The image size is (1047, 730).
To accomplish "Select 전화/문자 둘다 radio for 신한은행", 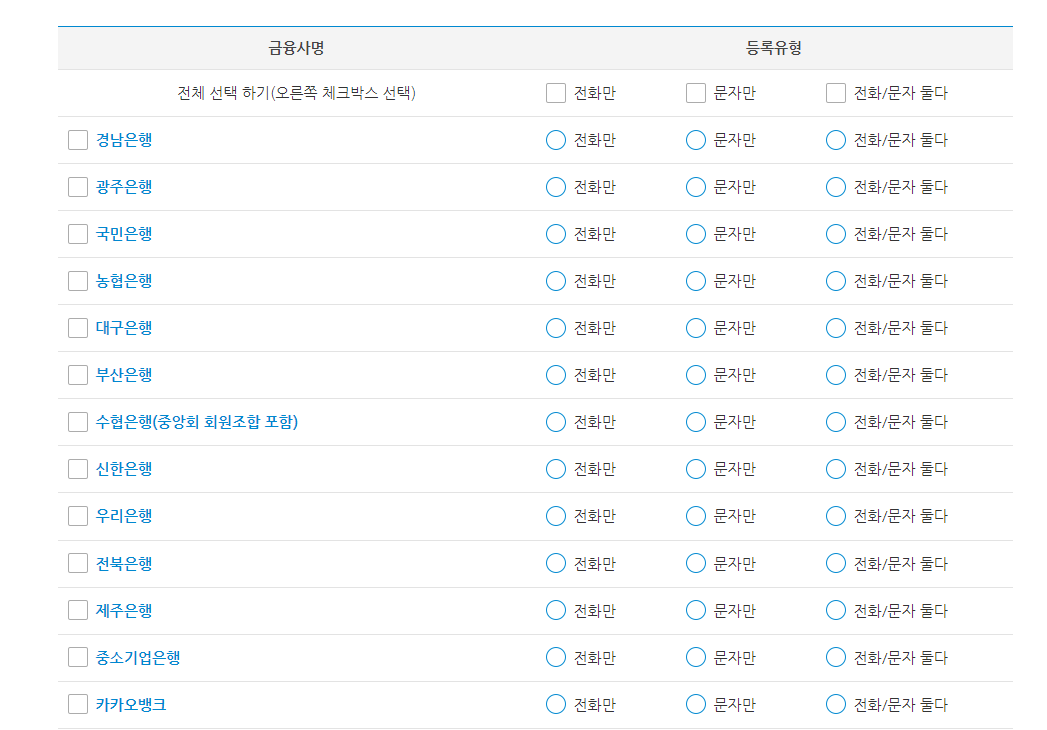I will click(x=835, y=469).
